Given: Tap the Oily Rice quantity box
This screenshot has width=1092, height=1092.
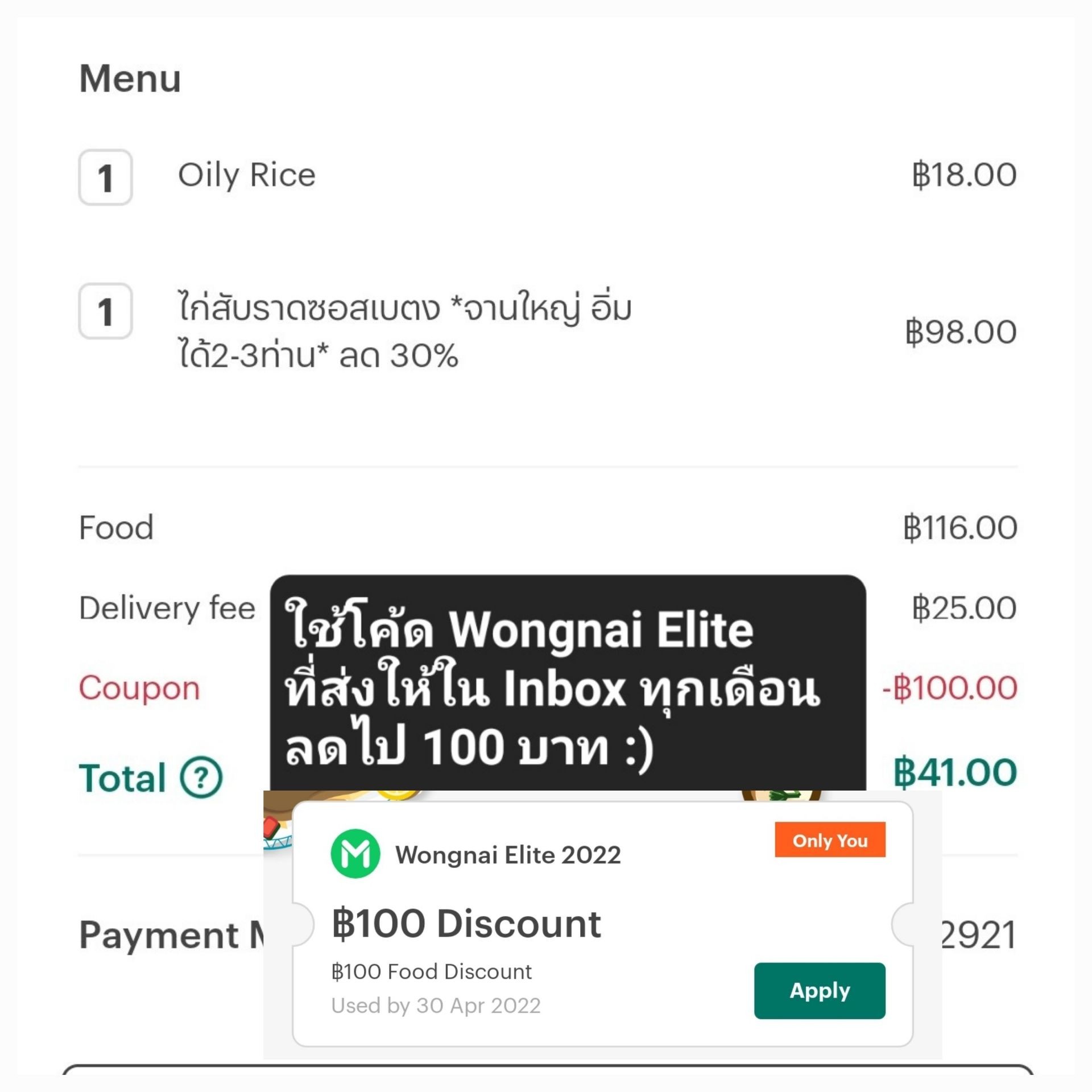Looking at the screenshot, I should point(105,177).
